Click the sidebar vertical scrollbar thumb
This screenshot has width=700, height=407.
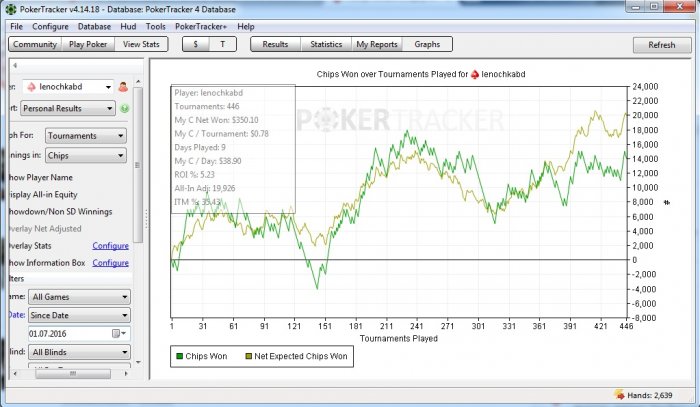(x=138, y=165)
